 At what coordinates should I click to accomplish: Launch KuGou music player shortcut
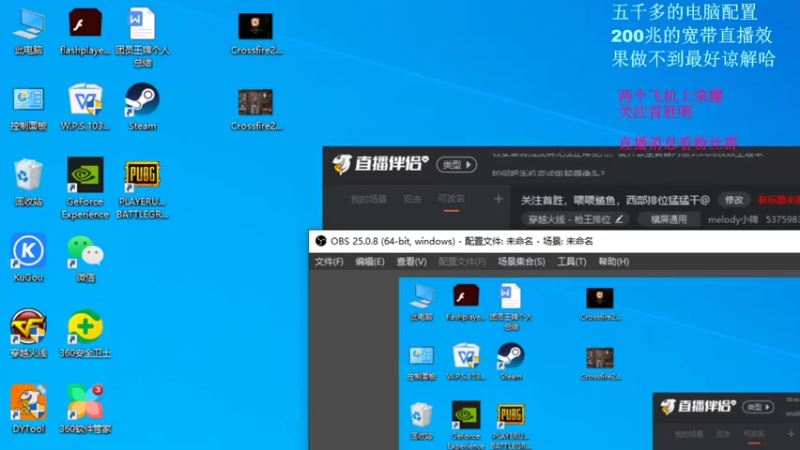pos(29,258)
